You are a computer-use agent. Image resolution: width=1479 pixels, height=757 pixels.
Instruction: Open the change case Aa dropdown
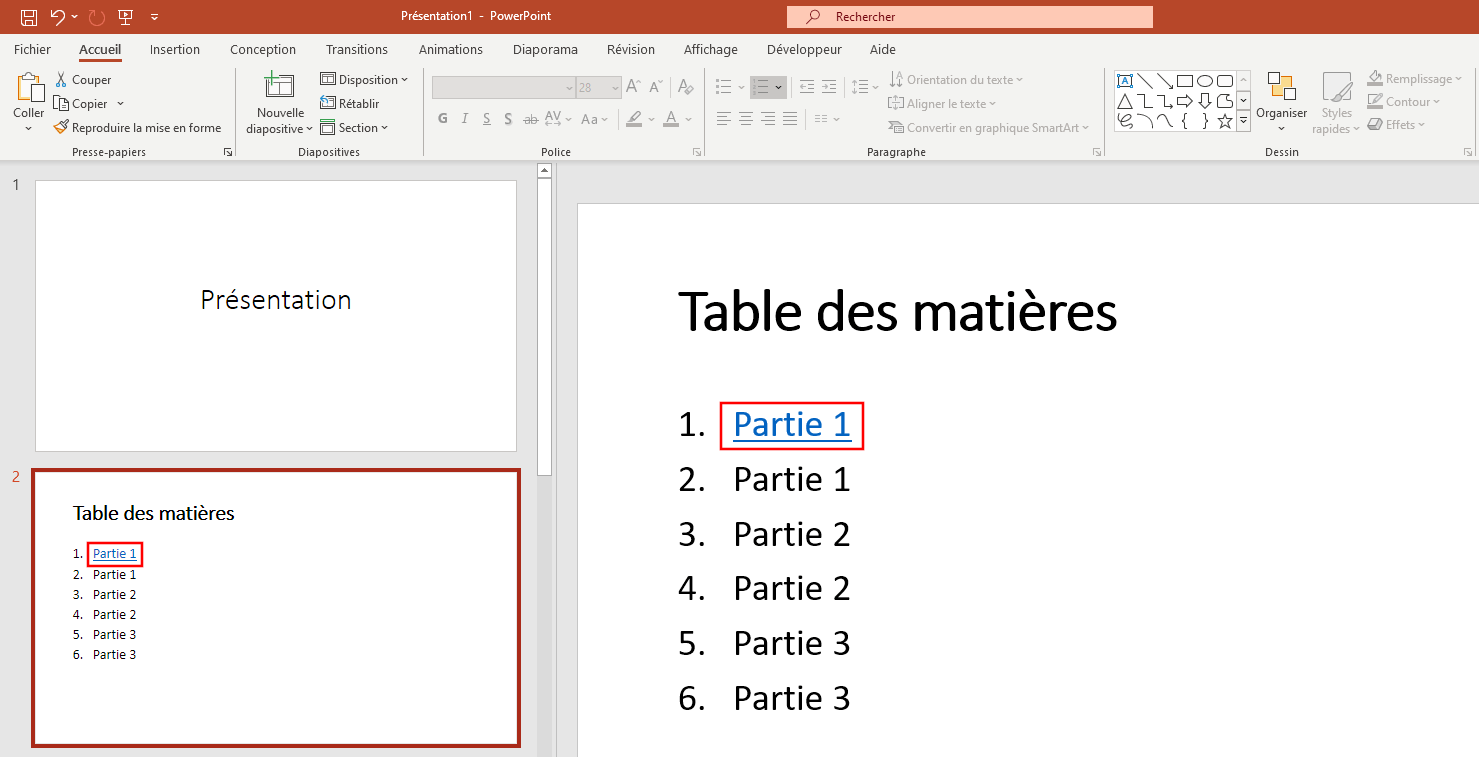pyautogui.click(x=595, y=119)
